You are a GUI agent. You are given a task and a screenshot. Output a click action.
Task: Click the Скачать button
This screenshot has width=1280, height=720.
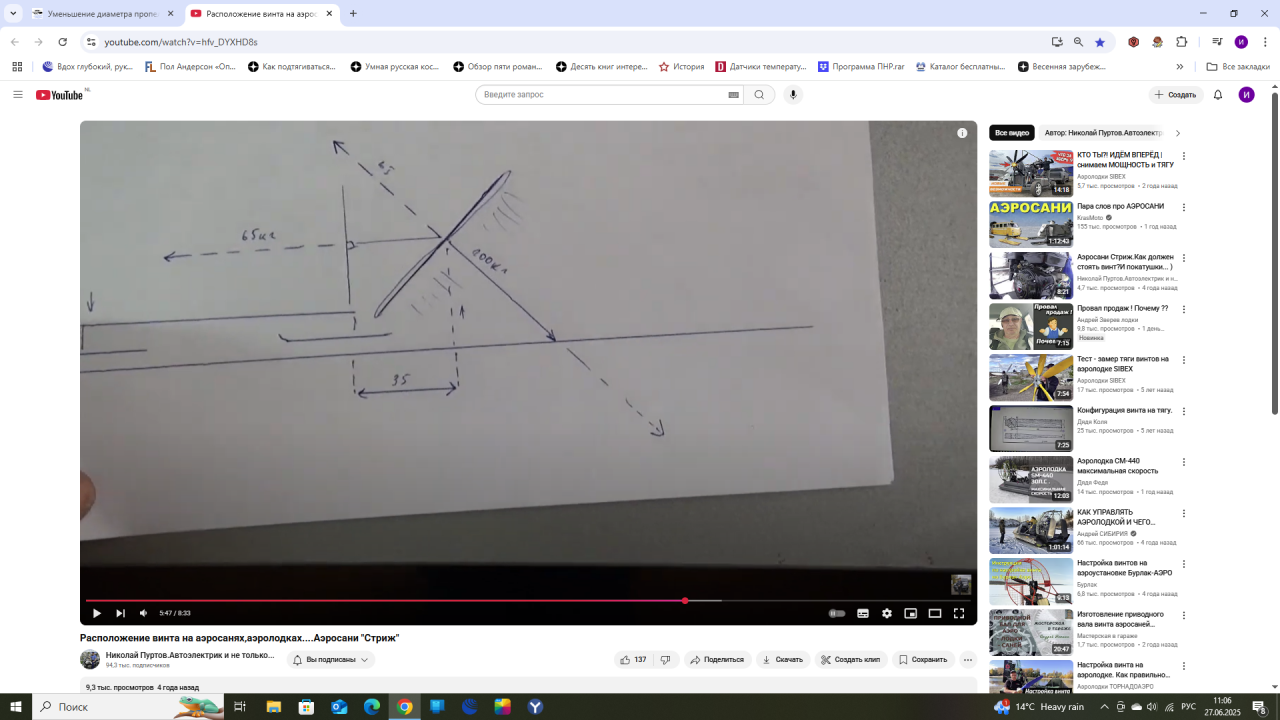[782, 660]
